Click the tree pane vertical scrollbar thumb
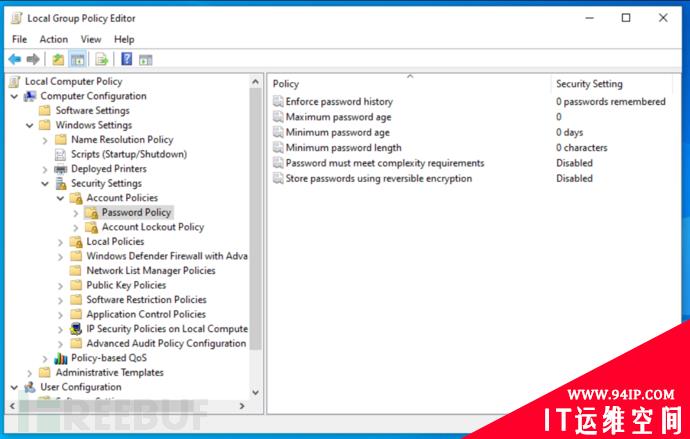Viewport: 690px width, 439px height. [256, 219]
